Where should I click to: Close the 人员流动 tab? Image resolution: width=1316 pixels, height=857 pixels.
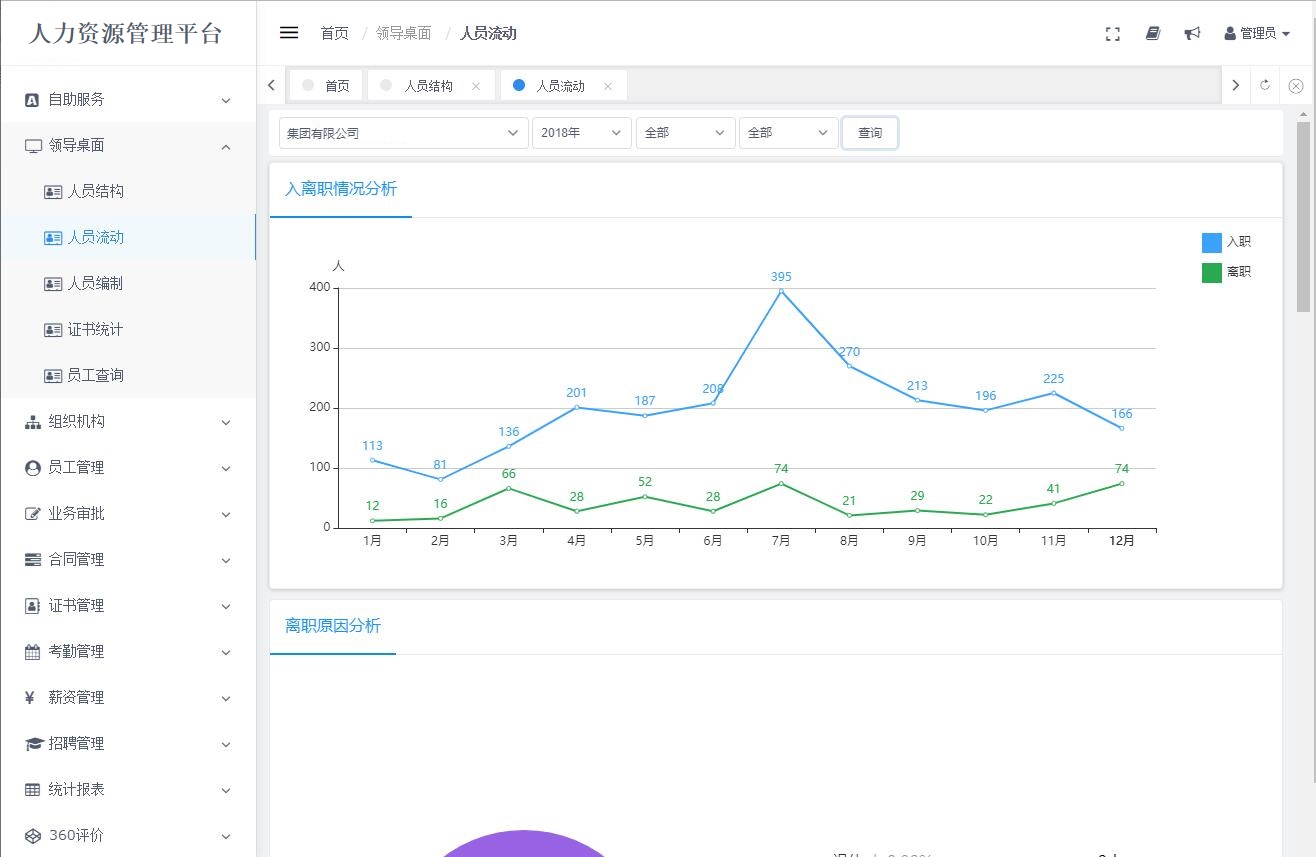[607, 86]
